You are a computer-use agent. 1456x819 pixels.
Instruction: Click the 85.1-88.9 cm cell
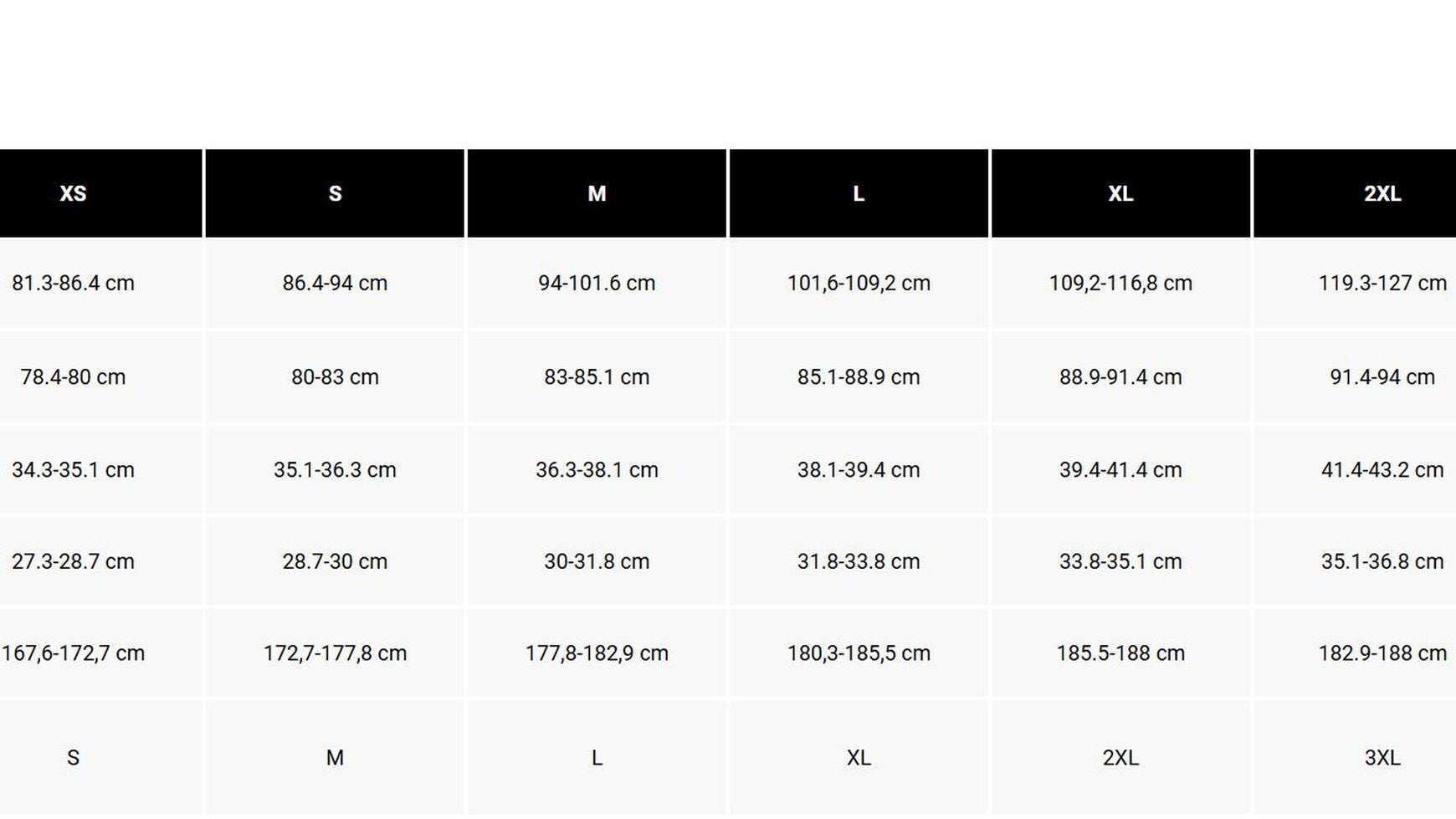859,377
